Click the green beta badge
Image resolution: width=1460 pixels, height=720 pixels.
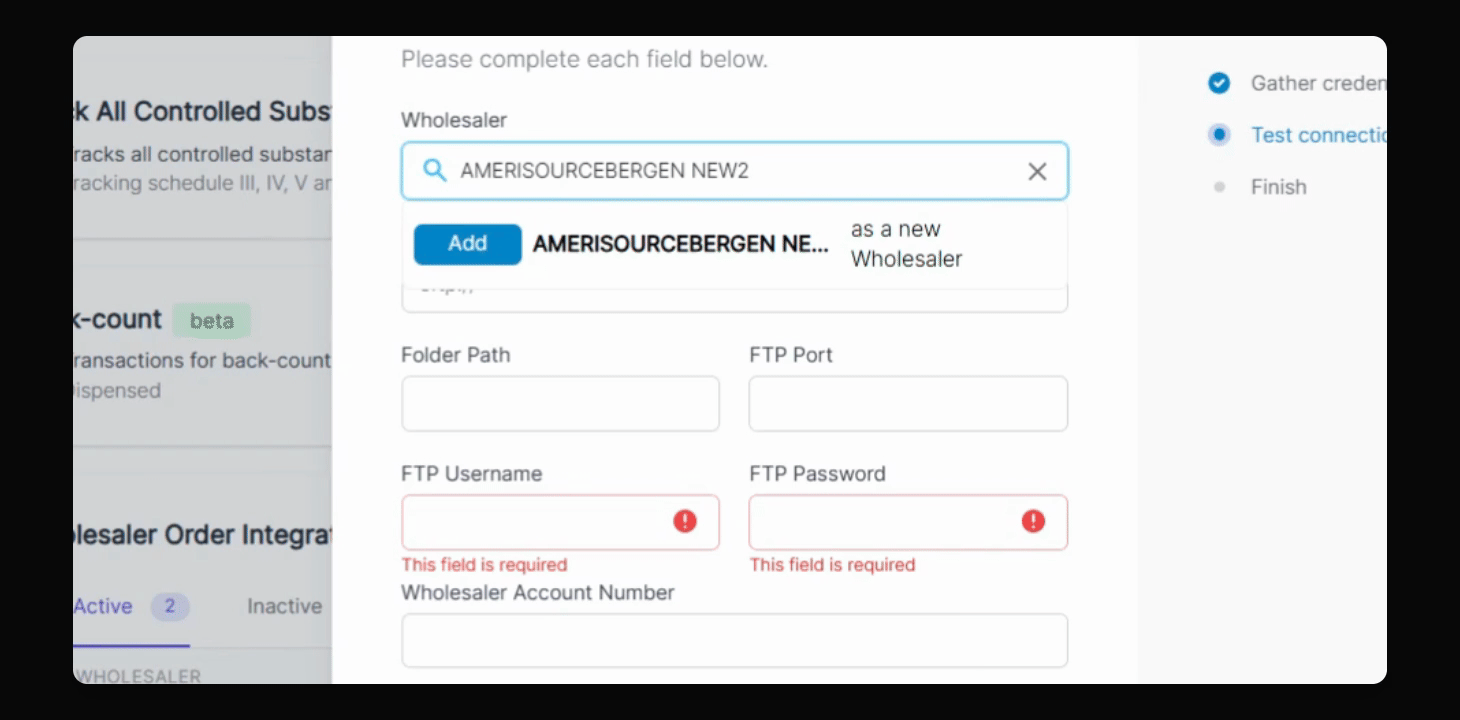pyautogui.click(x=211, y=321)
